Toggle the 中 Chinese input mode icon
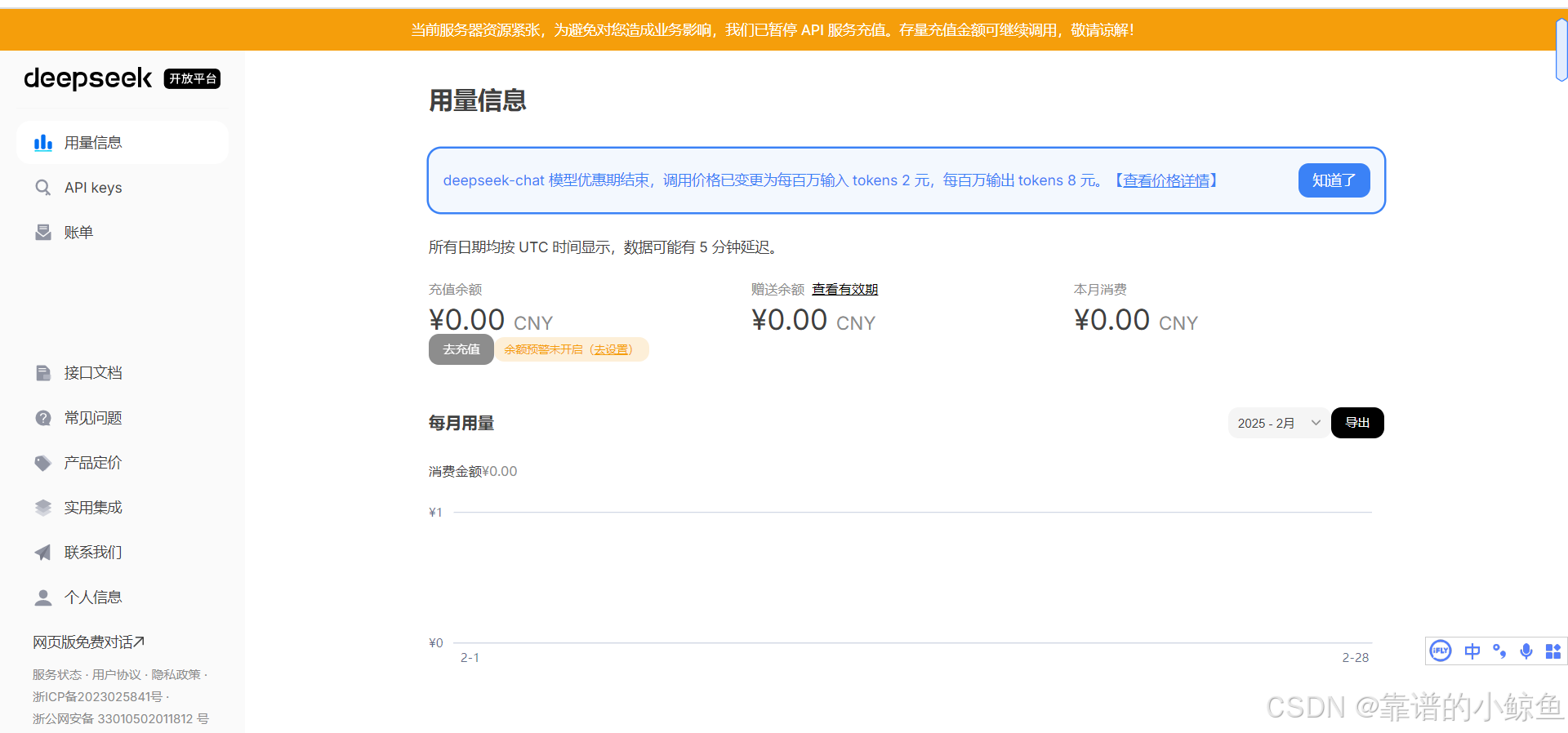The height and width of the screenshot is (733, 1568). point(1472,651)
